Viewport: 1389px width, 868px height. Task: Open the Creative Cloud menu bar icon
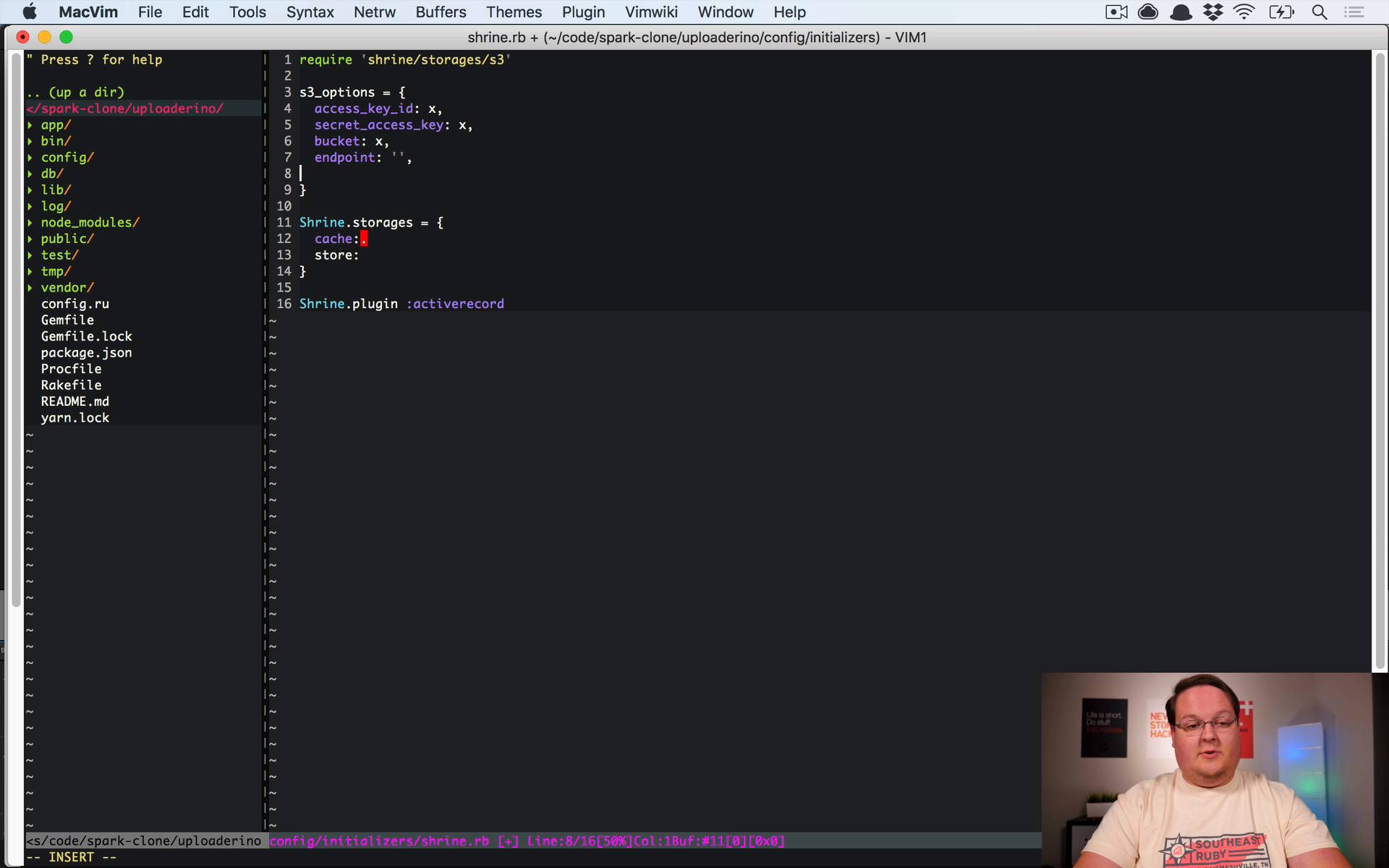[x=1148, y=12]
